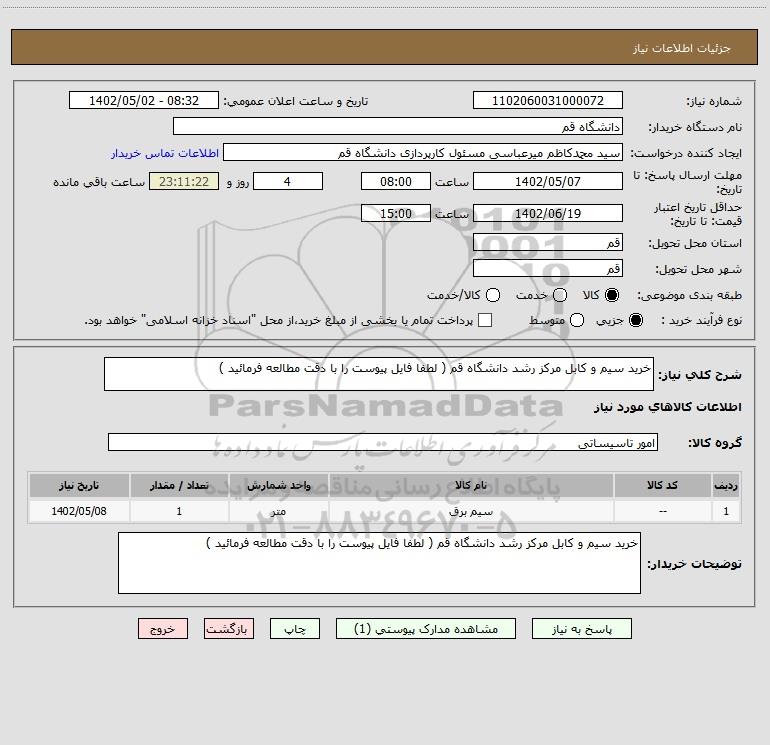This screenshot has height=745, width=770.
Task: Click the شرح کلی نیاز description box
Action: pyautogui.click(x=379, y=374)
